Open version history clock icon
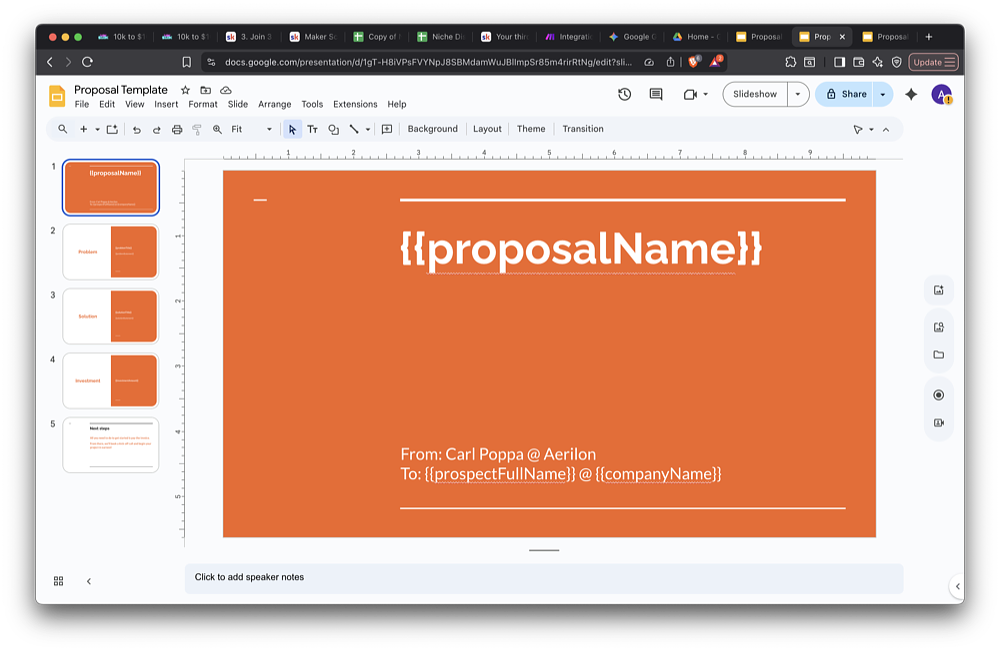The height and width of the screenshot is (651, 1000). (625, 94)
